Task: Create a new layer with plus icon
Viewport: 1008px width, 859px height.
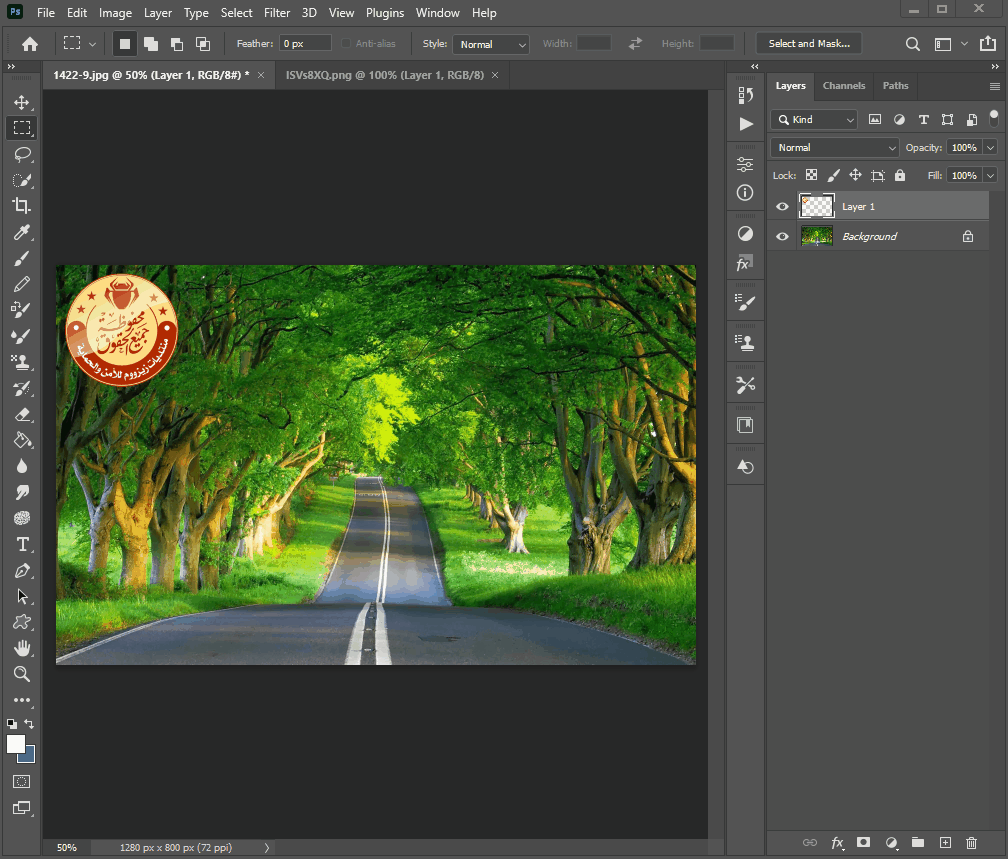Action: [945, 842]
